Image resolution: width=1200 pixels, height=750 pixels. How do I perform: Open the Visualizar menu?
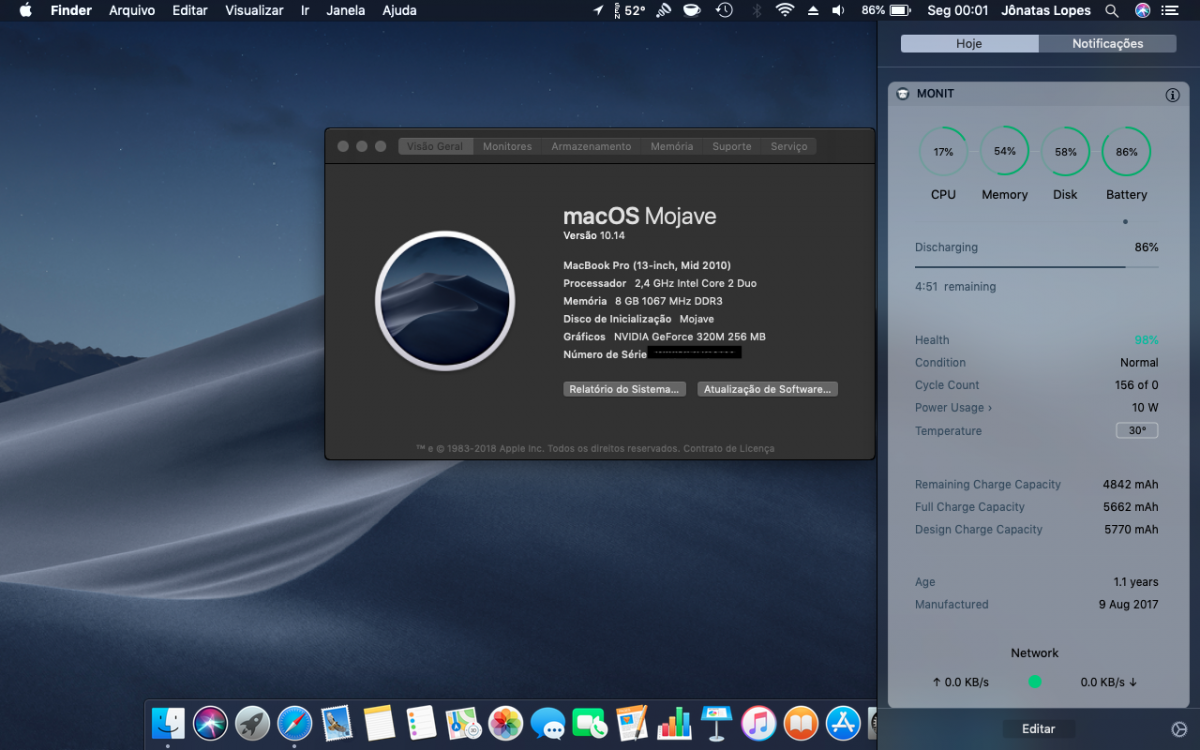[254, 10]
